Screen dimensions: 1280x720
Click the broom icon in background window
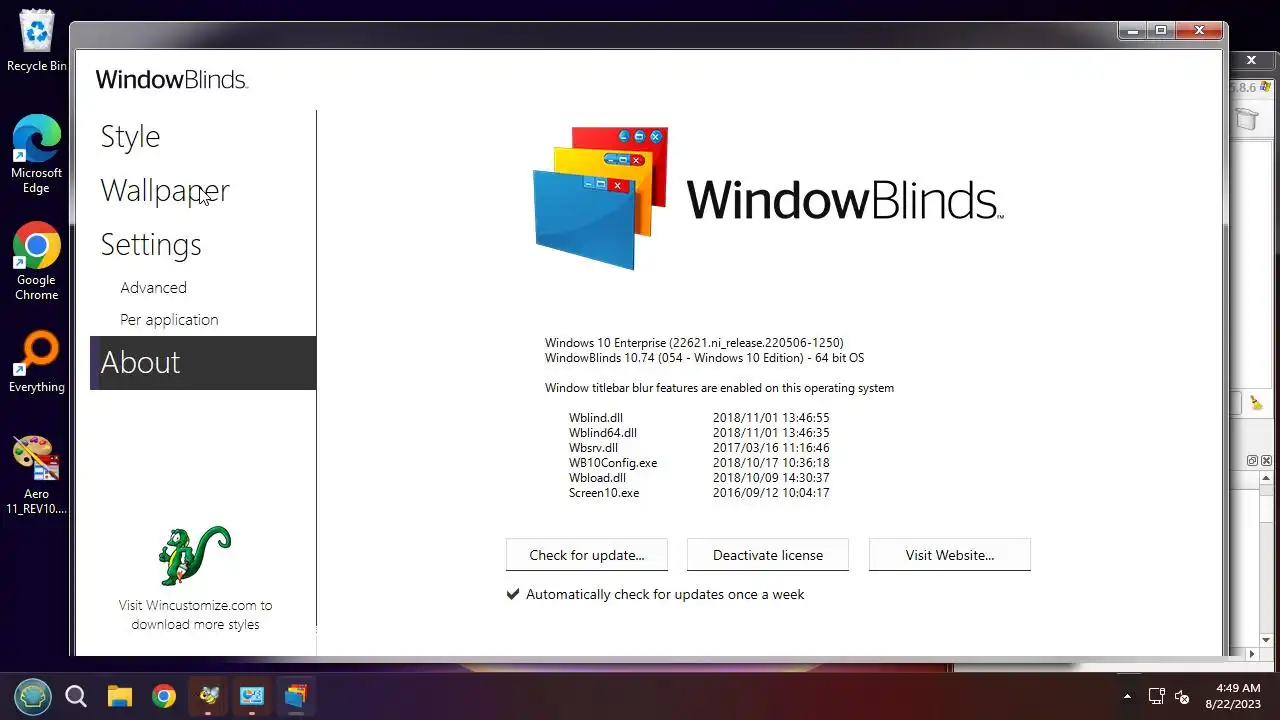click(x=1255, y=402)
